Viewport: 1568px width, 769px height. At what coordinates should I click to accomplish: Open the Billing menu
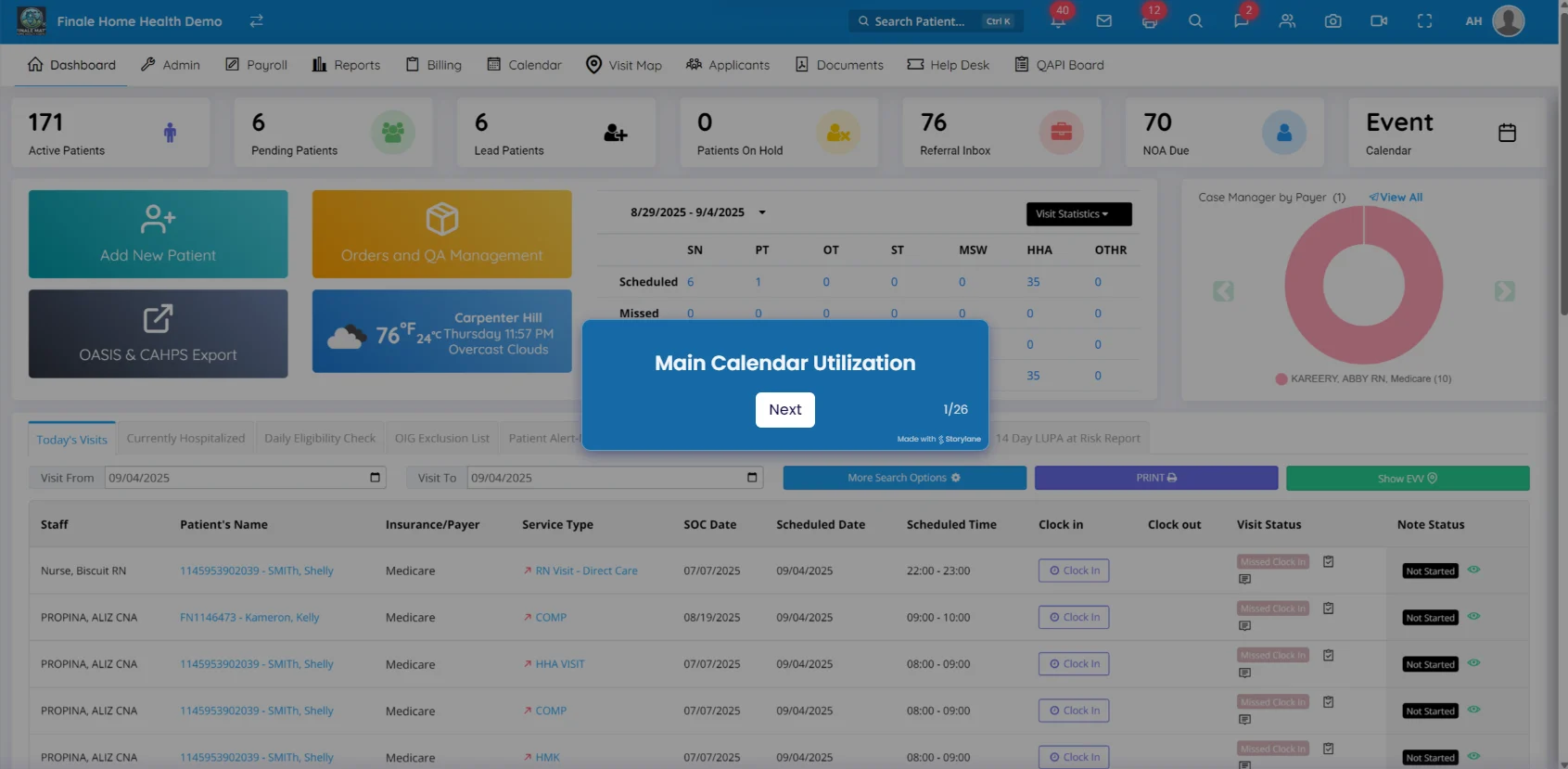click(x=433, y=65)
